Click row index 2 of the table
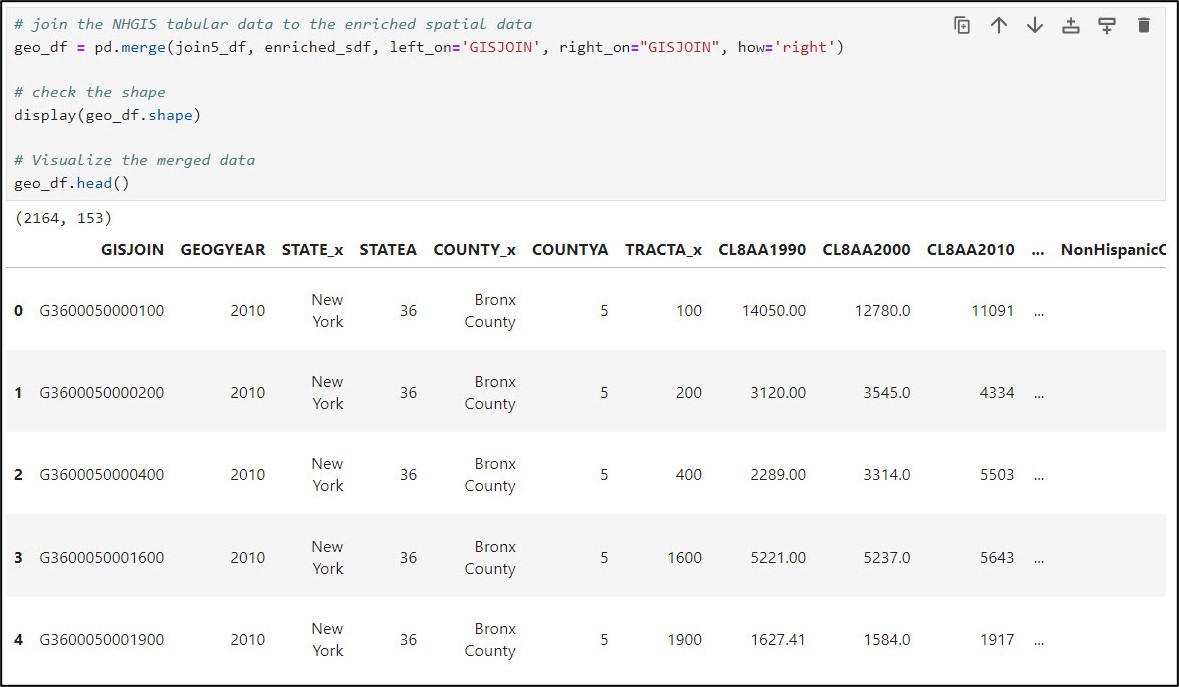 click(18, 475)
